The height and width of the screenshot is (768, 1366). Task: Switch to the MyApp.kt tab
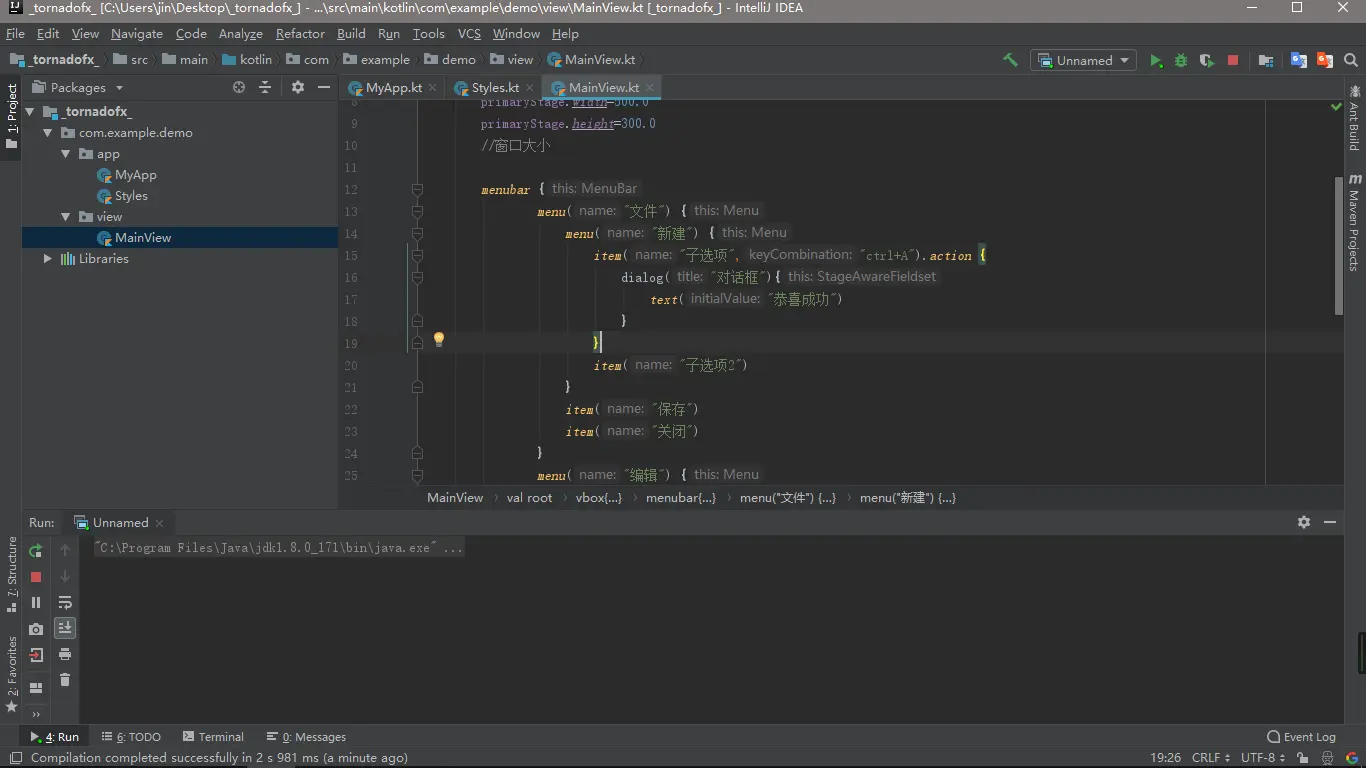pyautogui.click(x=393, y=87)
